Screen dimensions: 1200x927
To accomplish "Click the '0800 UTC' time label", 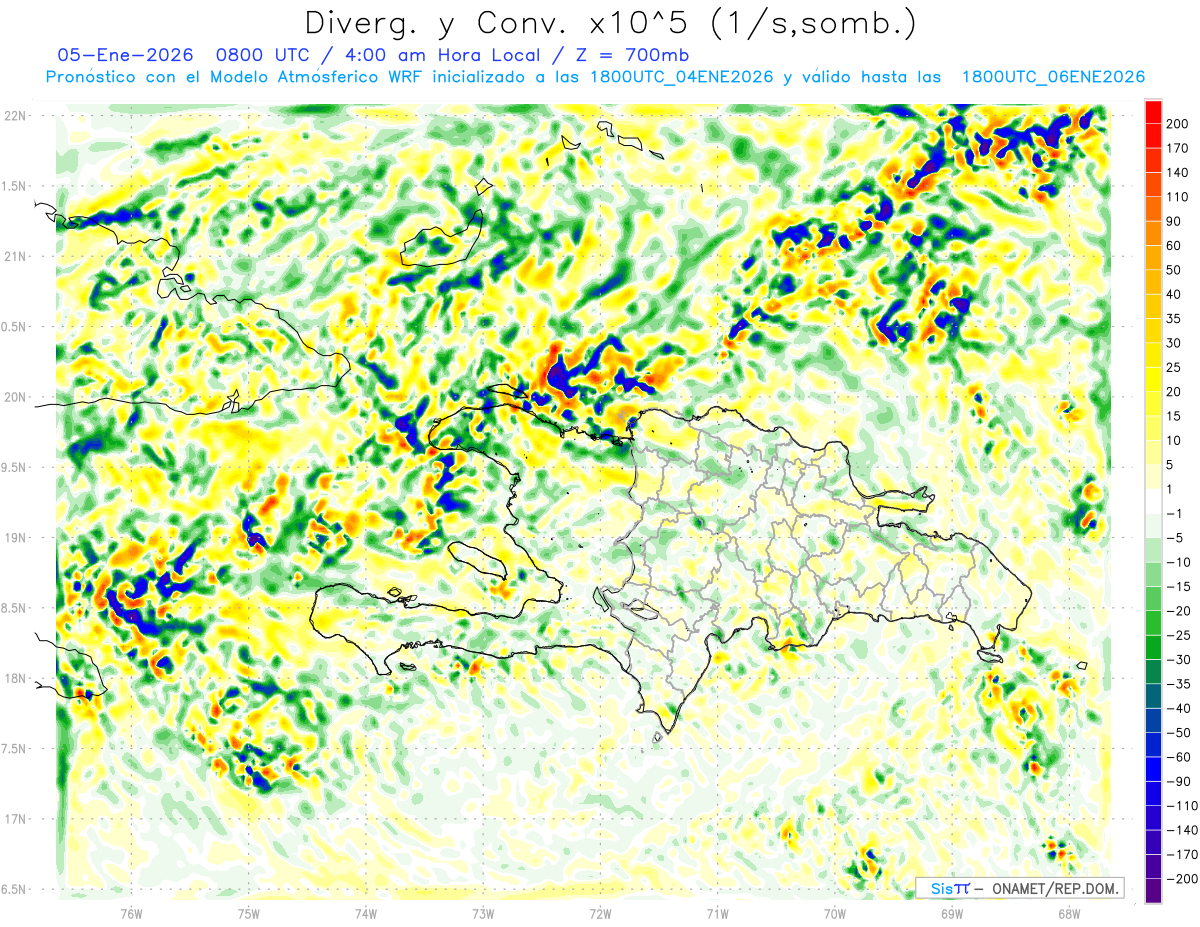I will [x=262, y=55].
